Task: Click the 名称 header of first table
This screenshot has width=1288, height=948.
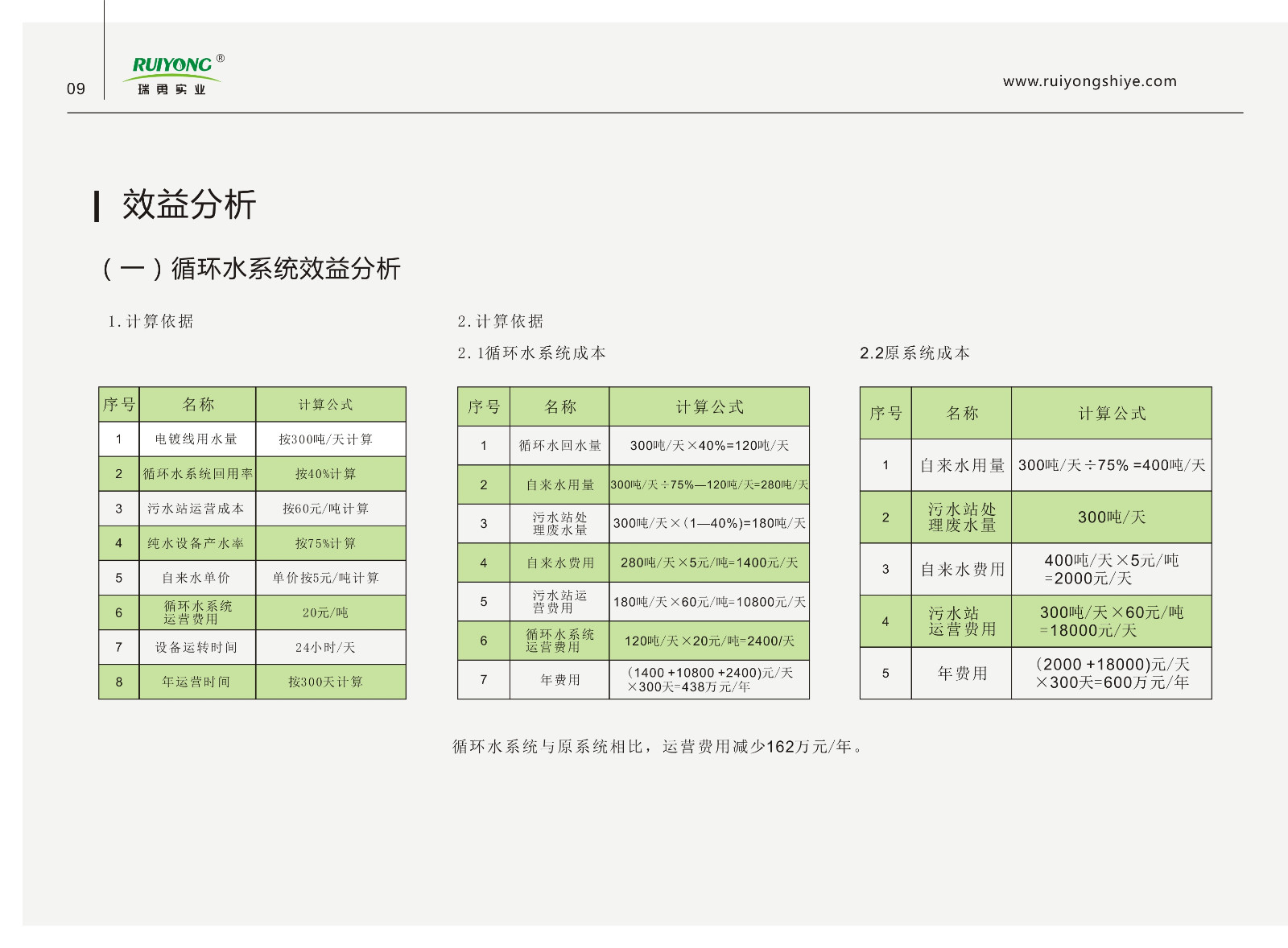Action: [x=198, y=405]
